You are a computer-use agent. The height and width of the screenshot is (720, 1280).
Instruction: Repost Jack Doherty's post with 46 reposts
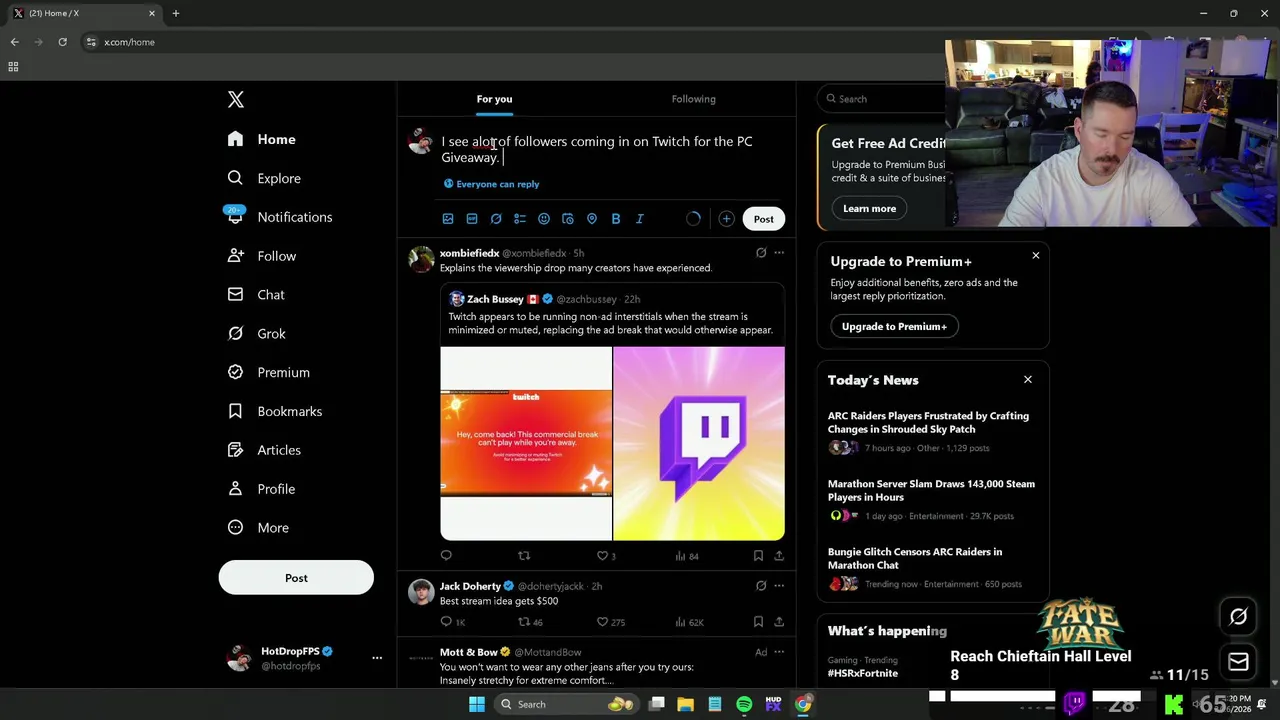[530, 622]
